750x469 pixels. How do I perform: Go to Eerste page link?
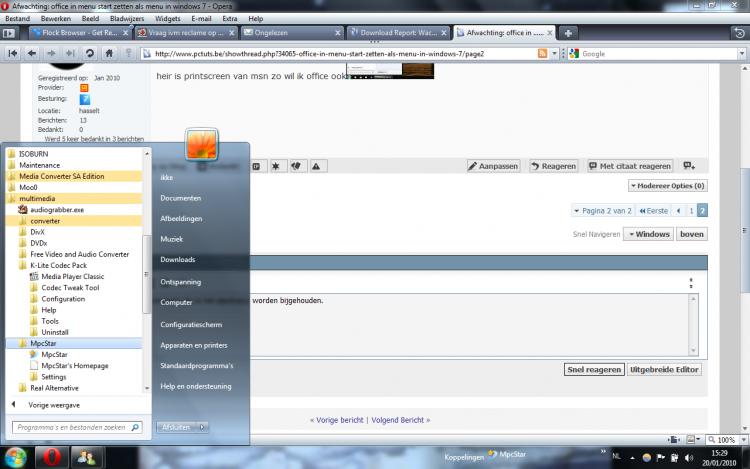click(x=653, y=210)
